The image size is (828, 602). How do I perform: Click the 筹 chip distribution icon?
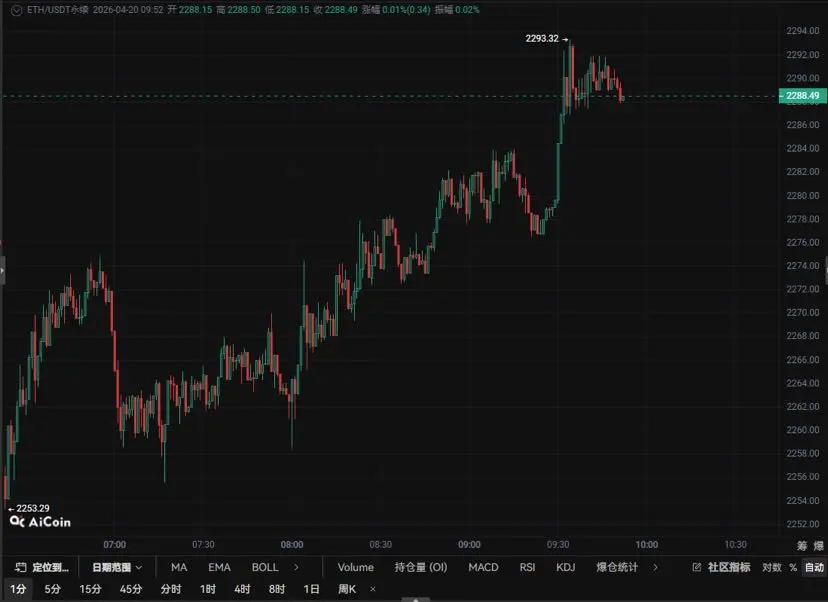point(802,545)
